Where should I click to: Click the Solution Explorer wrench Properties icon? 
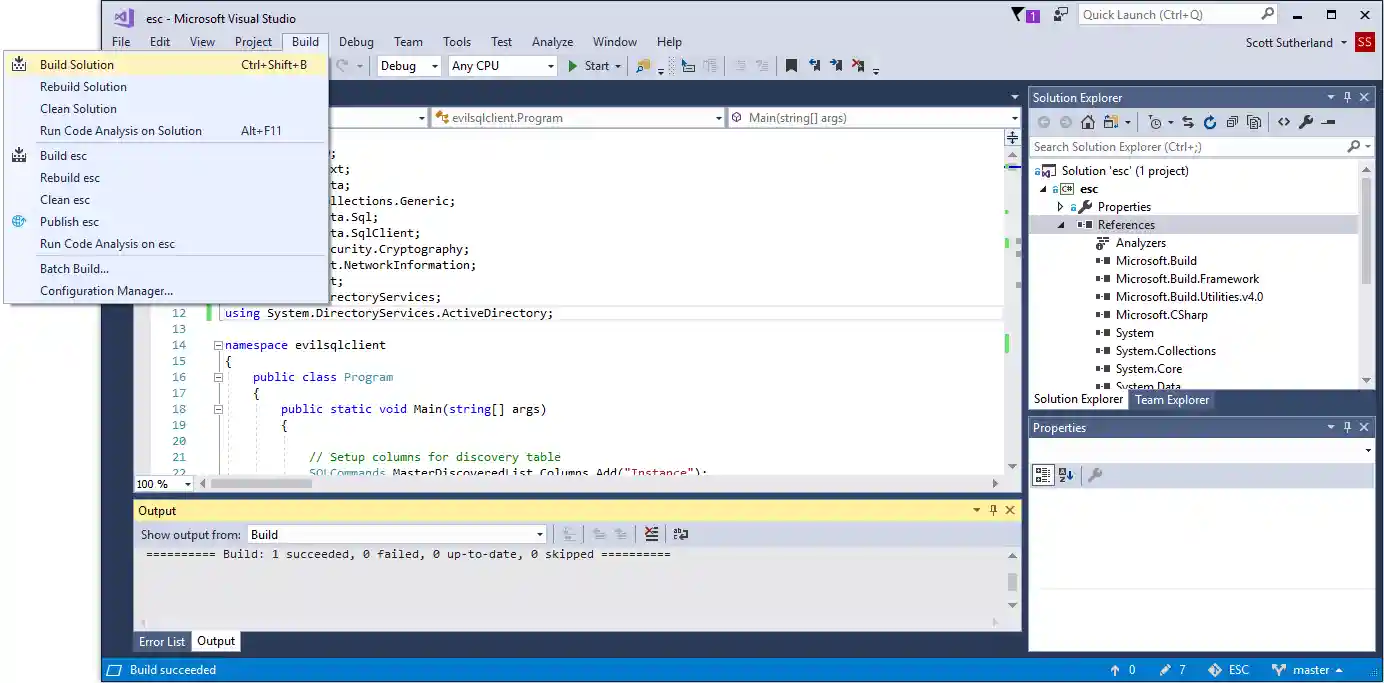click(1306, 122)
